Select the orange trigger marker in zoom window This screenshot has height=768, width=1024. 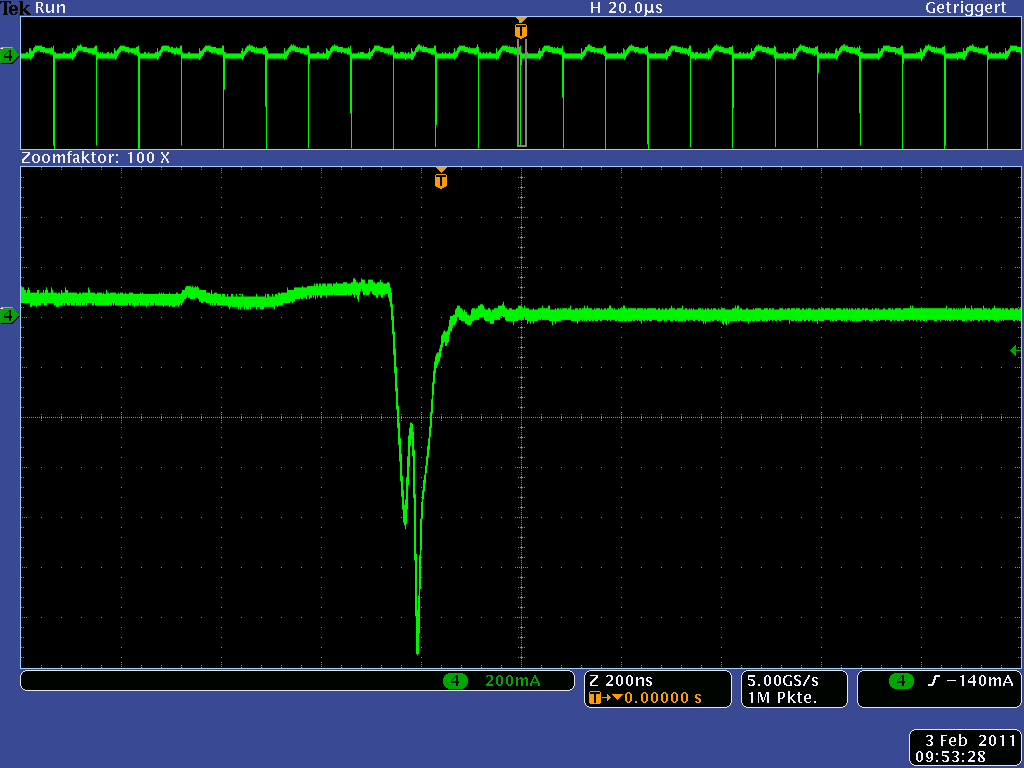coord(441,178)
